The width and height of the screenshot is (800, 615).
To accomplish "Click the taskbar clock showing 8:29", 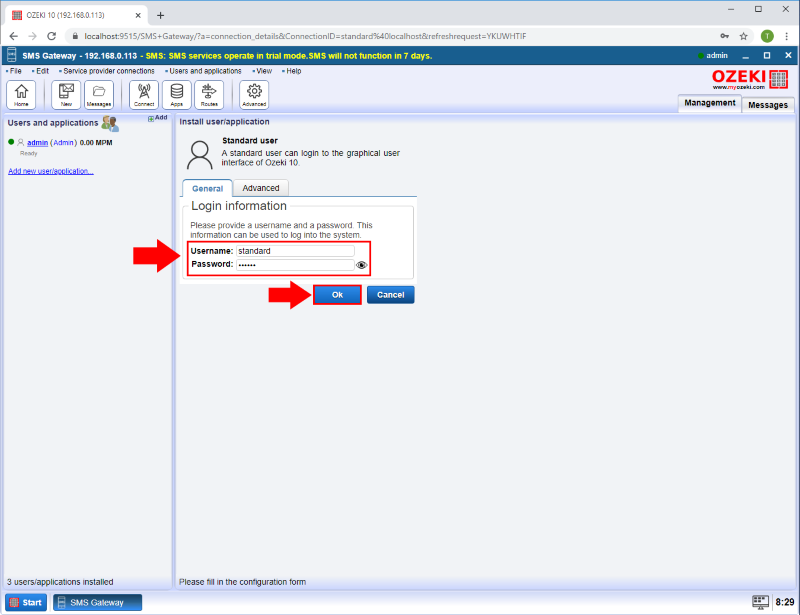I will [x=785, y=602].
